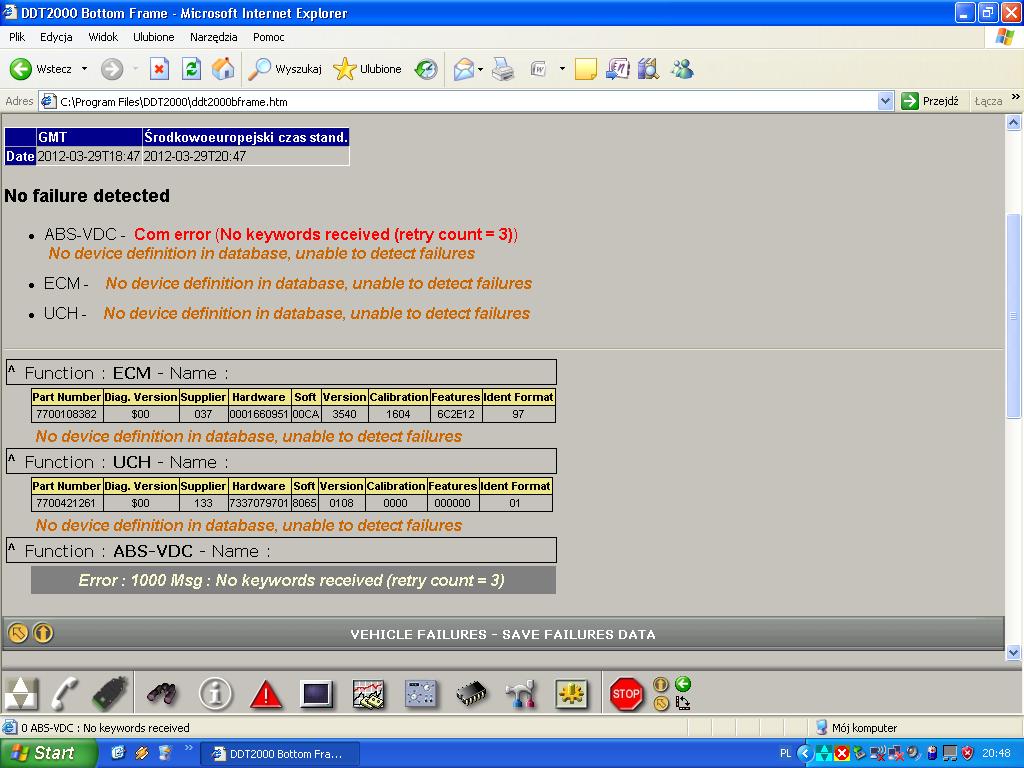Click the green diagnostic interface plug icon

click(110, 693)
